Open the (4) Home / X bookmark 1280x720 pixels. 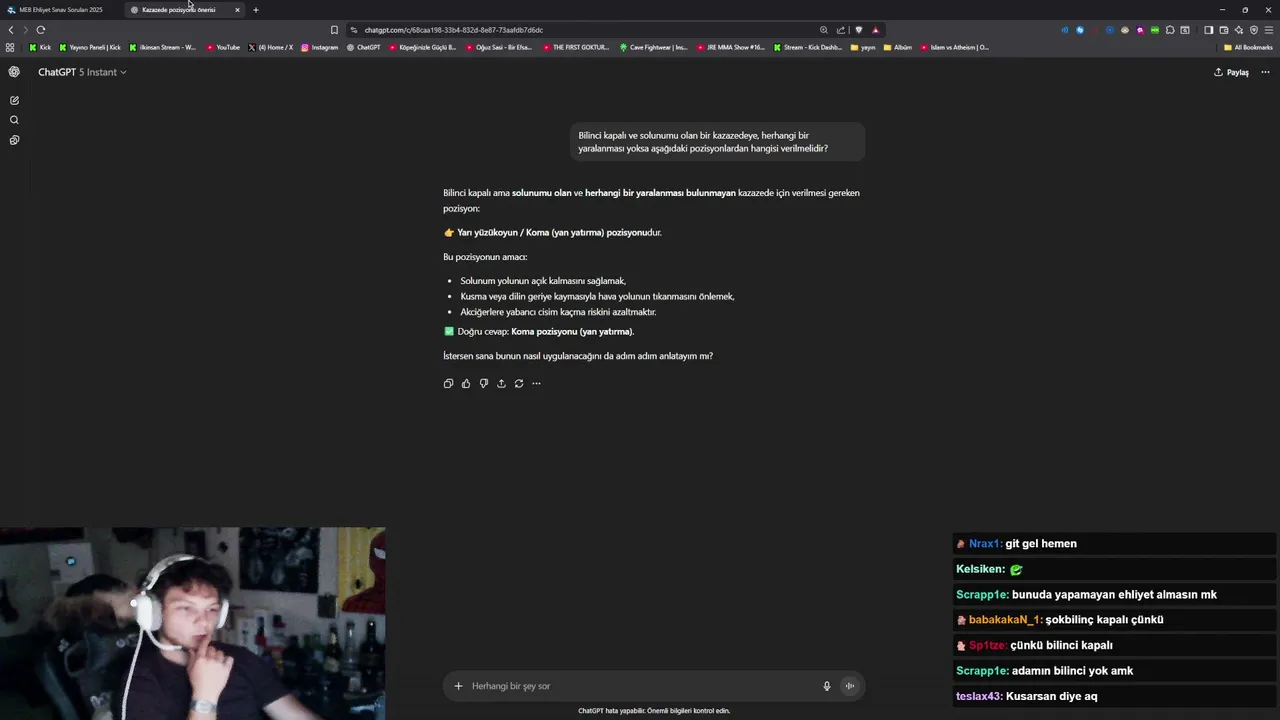270,47
